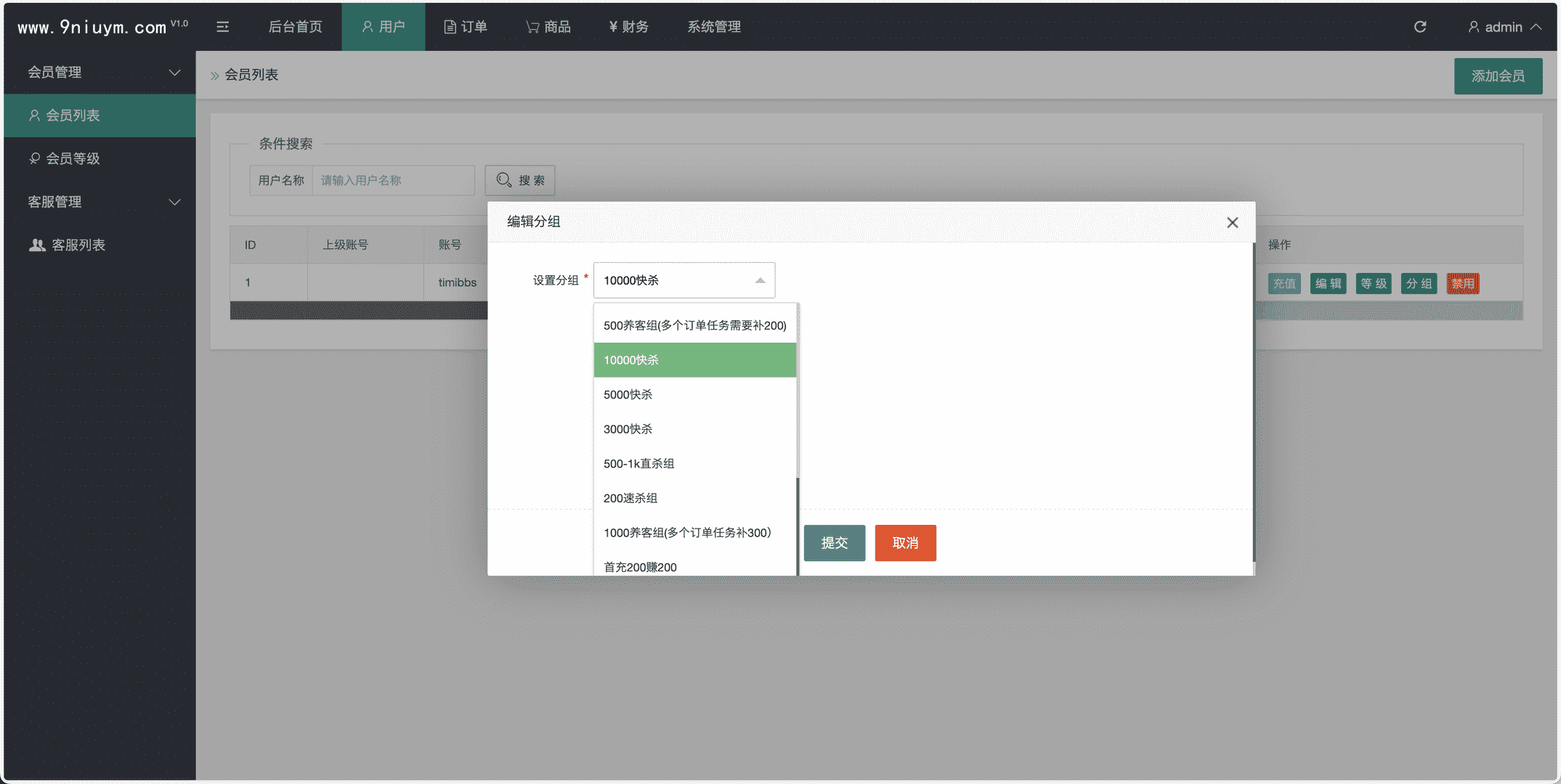Open the 系统管理 top menu
Viewport: 1561px width, 784px height.
click(714, 27)
